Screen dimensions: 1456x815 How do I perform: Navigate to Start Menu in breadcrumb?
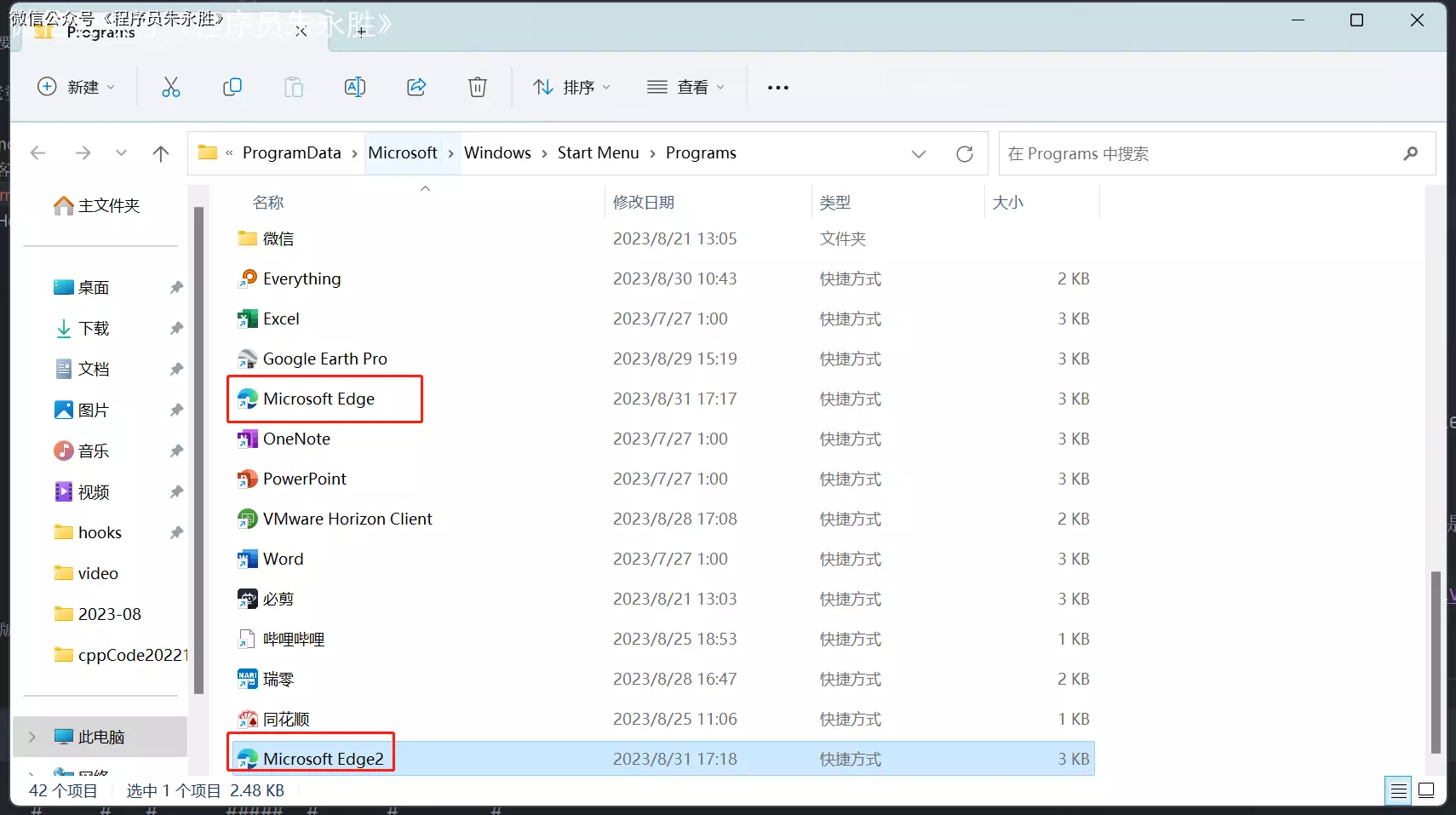click(x=598, y=153)
